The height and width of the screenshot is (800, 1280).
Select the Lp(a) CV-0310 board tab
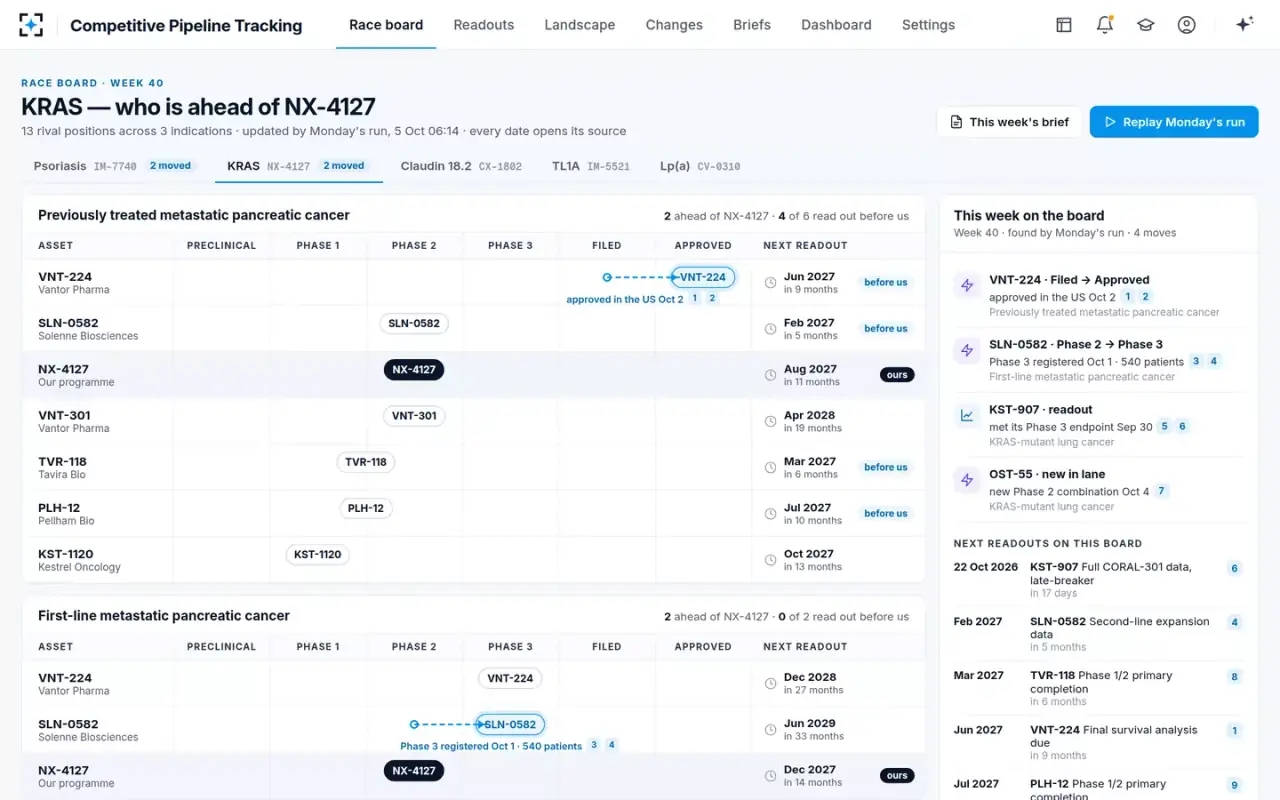(x=700, y=166)
